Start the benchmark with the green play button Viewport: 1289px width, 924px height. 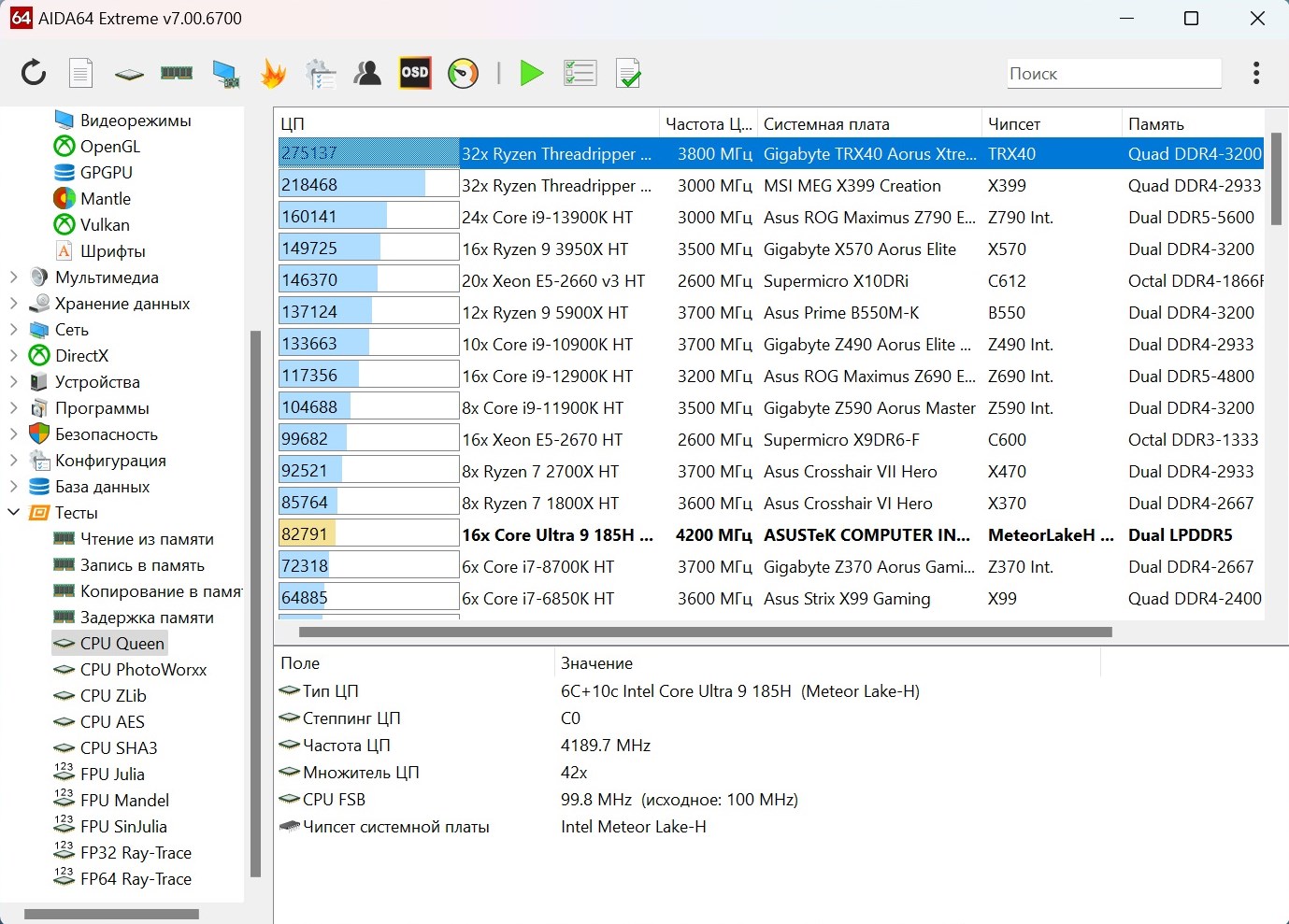tap(532, 73)
